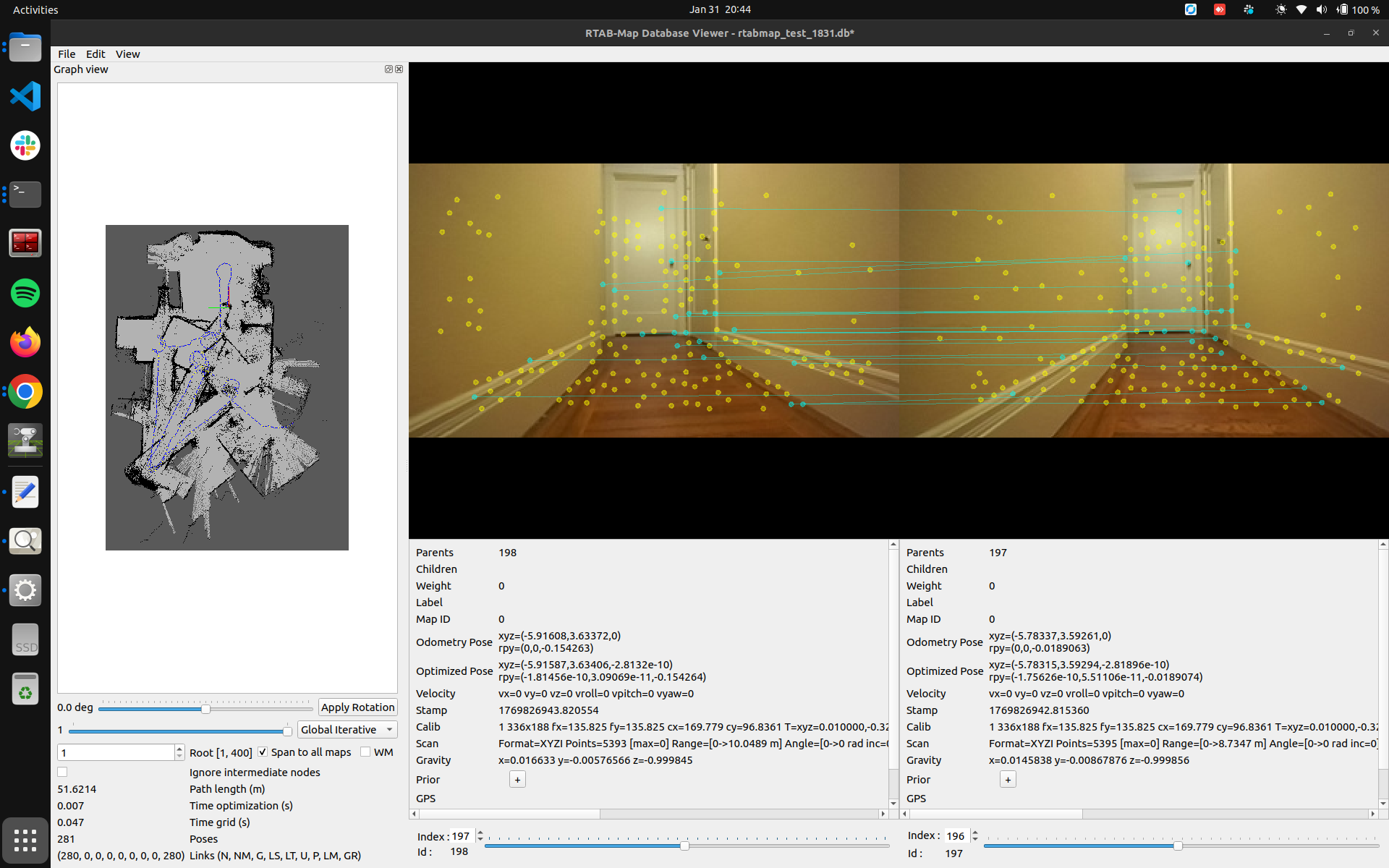1389x868 pixels.
Task: Open Slack from the dock
Action: pyautogui.click(x=25, y=145)
